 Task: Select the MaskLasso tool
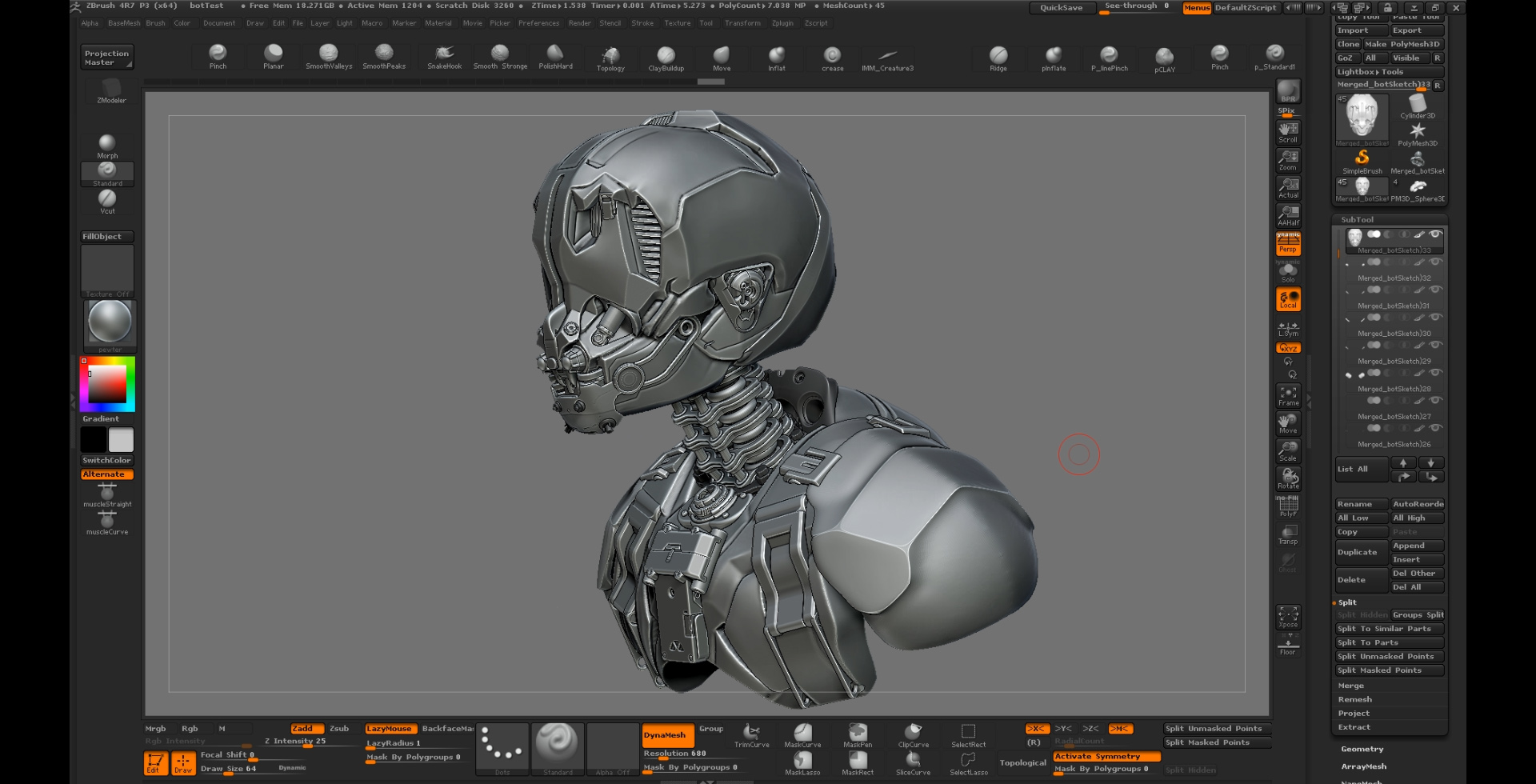click(x=802, y=764)
